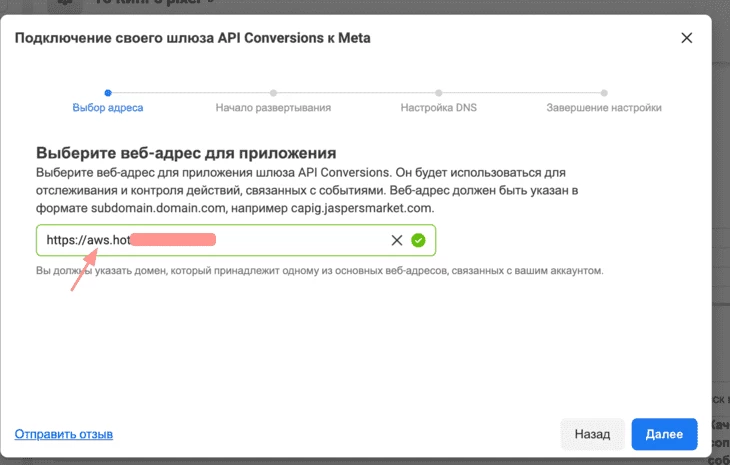This screenshot has height=465, width=730.
Task: Click the dialog title Подключение своего шлюза
Action: pyautogui.click(x=193, y=38)
